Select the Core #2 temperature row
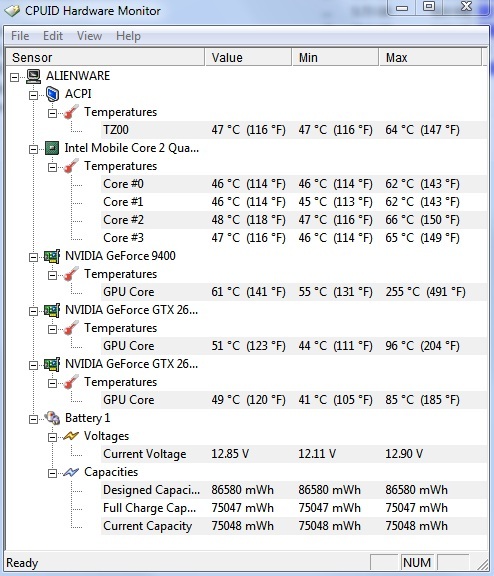The image size is (494, 576). click(x=293, y=220)
